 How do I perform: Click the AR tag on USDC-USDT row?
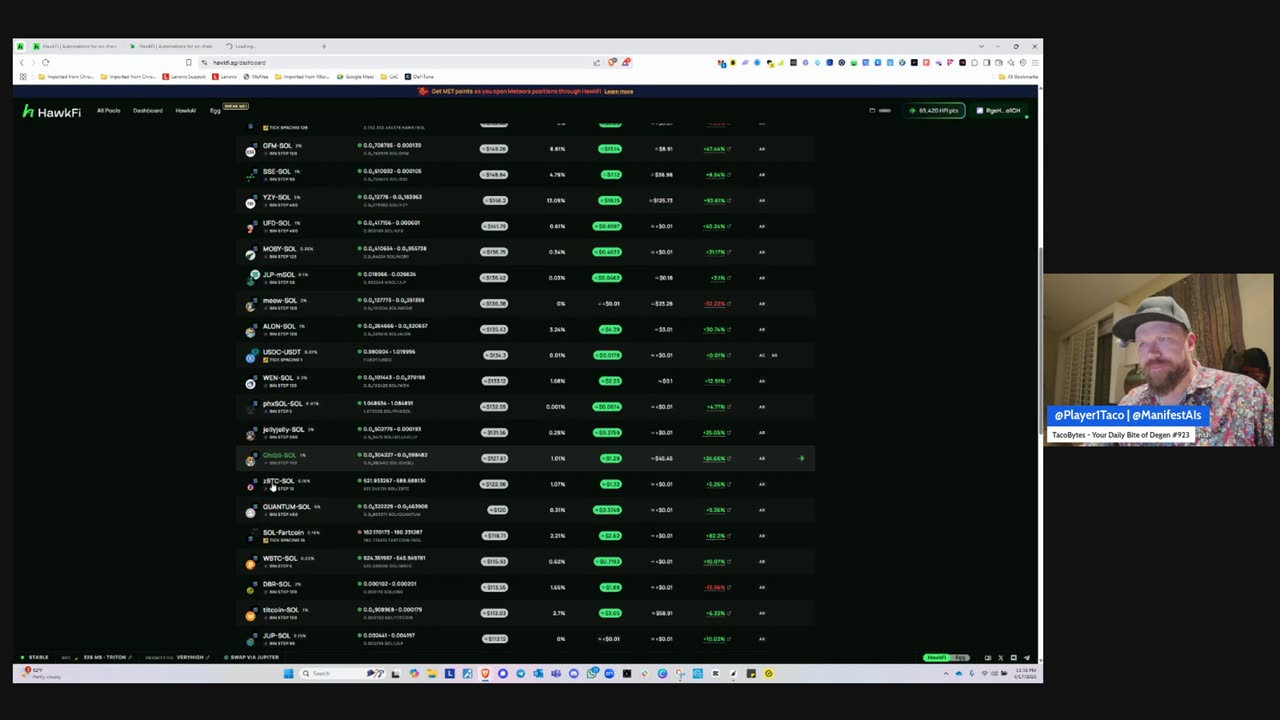[774, 355]
